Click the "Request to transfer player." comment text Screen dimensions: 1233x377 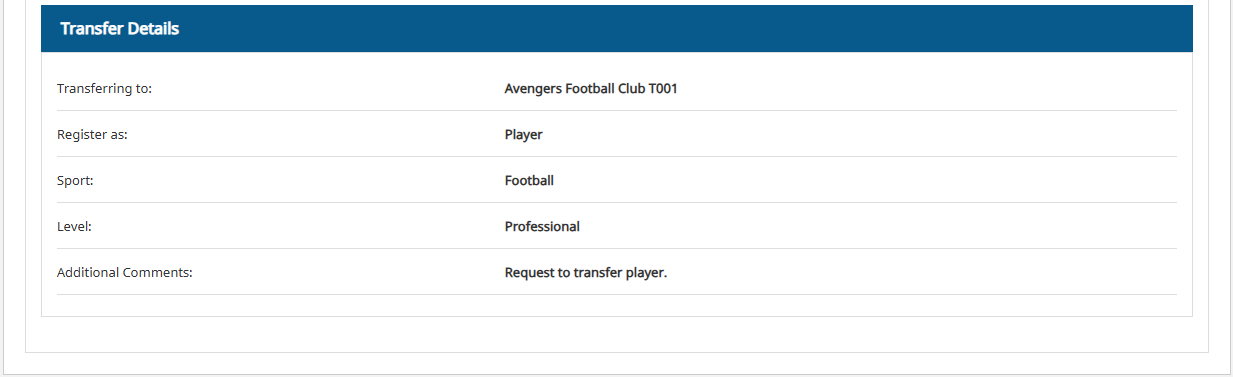click(x=585, y=273)
